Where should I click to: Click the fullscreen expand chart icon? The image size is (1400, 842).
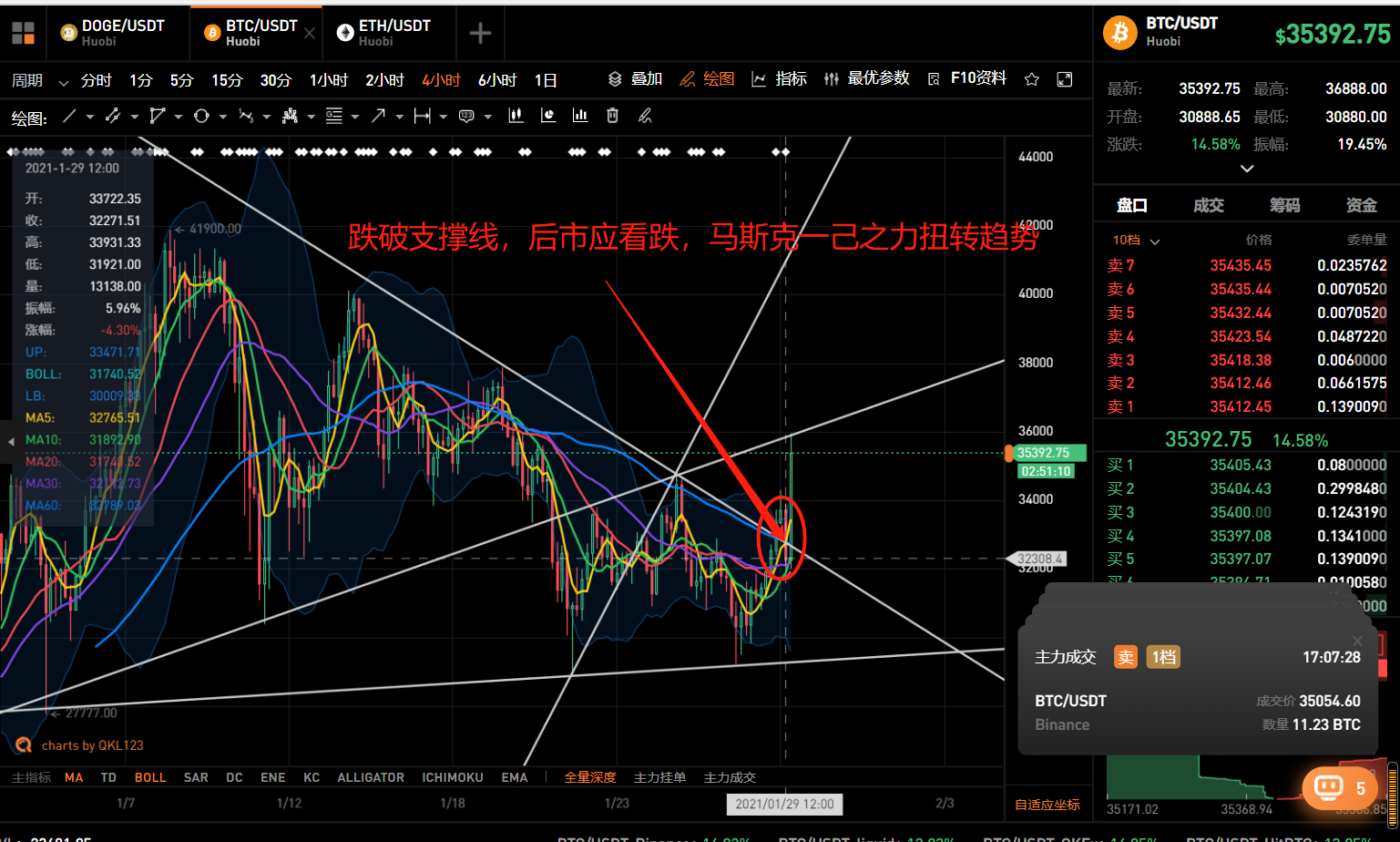tap(1064, 79)
